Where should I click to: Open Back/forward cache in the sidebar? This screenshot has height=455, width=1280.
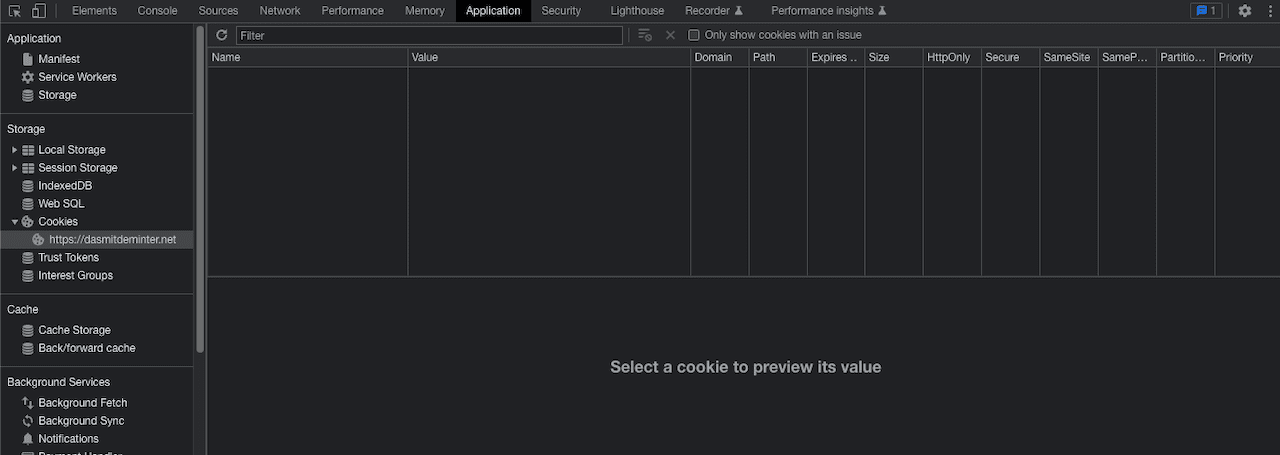point(87,348)
